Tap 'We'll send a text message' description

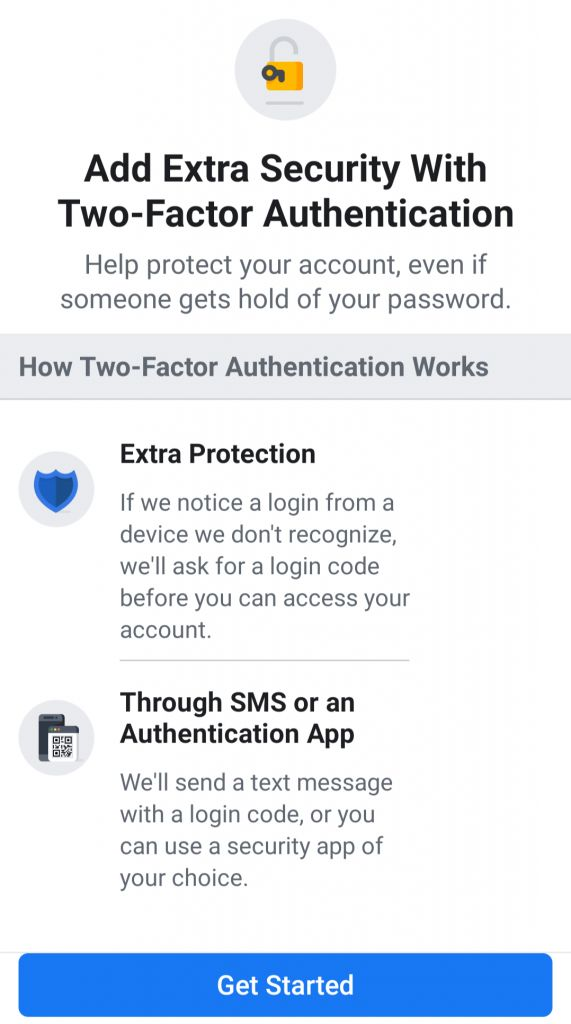pyautogui.click(x=256, y=782)
